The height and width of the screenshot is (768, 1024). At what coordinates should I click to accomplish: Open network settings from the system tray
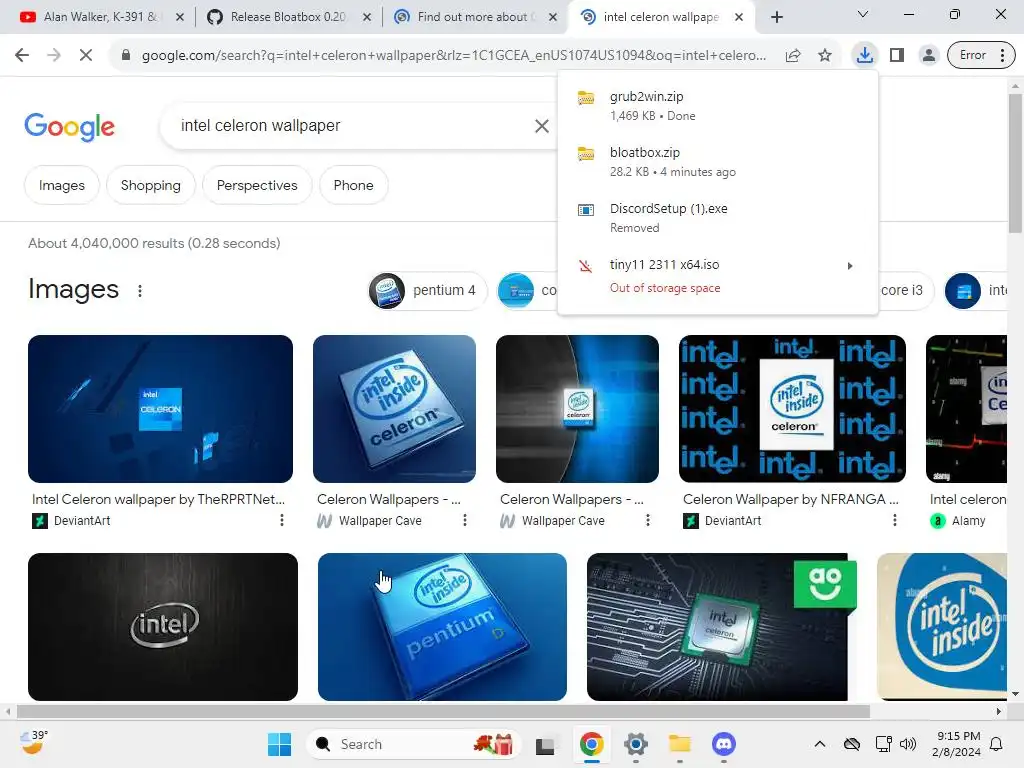[x=883, y=744]
